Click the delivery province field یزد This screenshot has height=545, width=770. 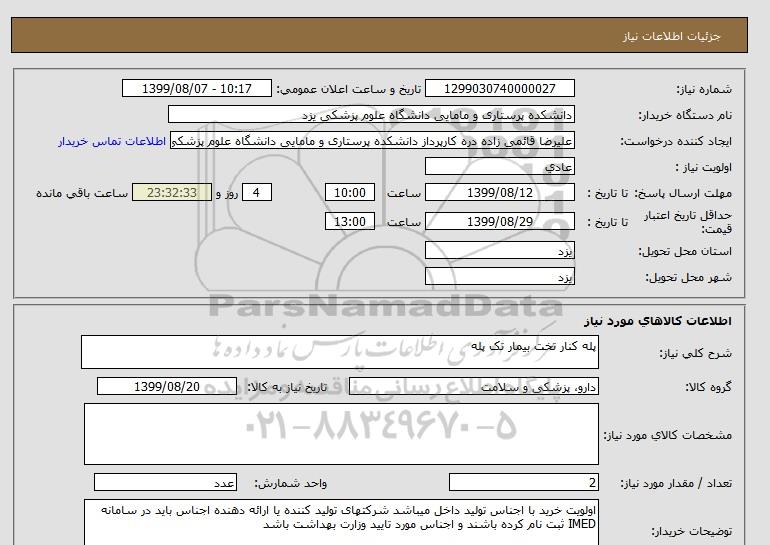(x=499, y=250)
